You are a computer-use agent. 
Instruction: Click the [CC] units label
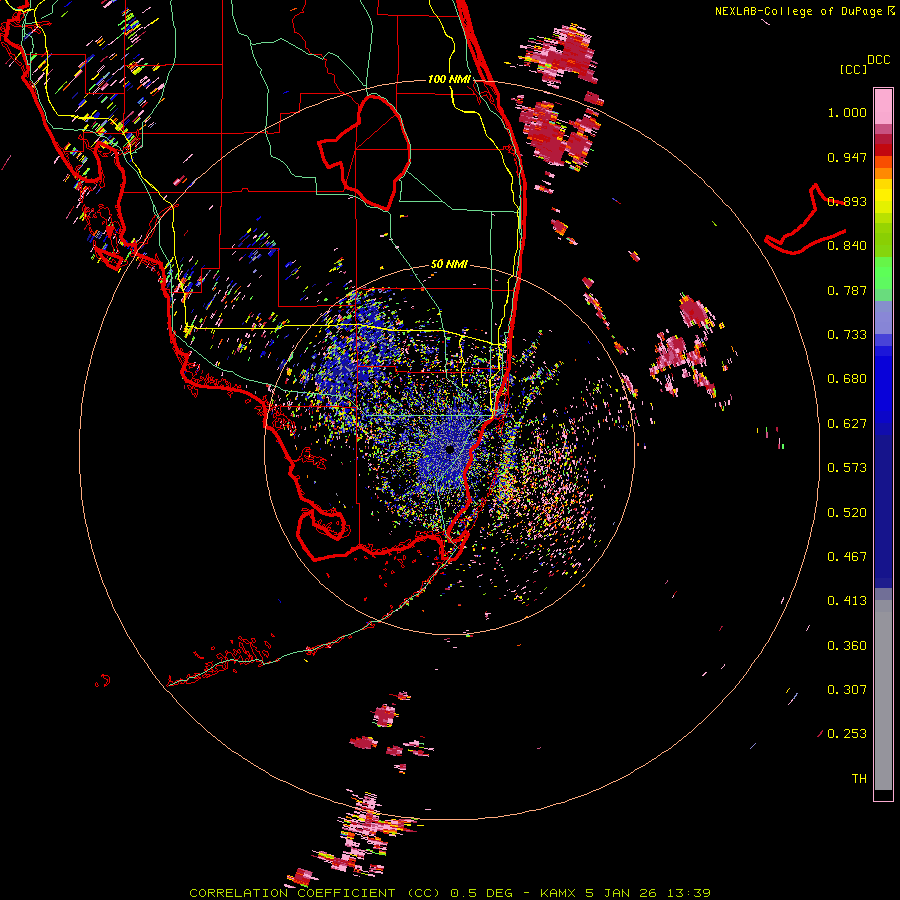(853, 69)
